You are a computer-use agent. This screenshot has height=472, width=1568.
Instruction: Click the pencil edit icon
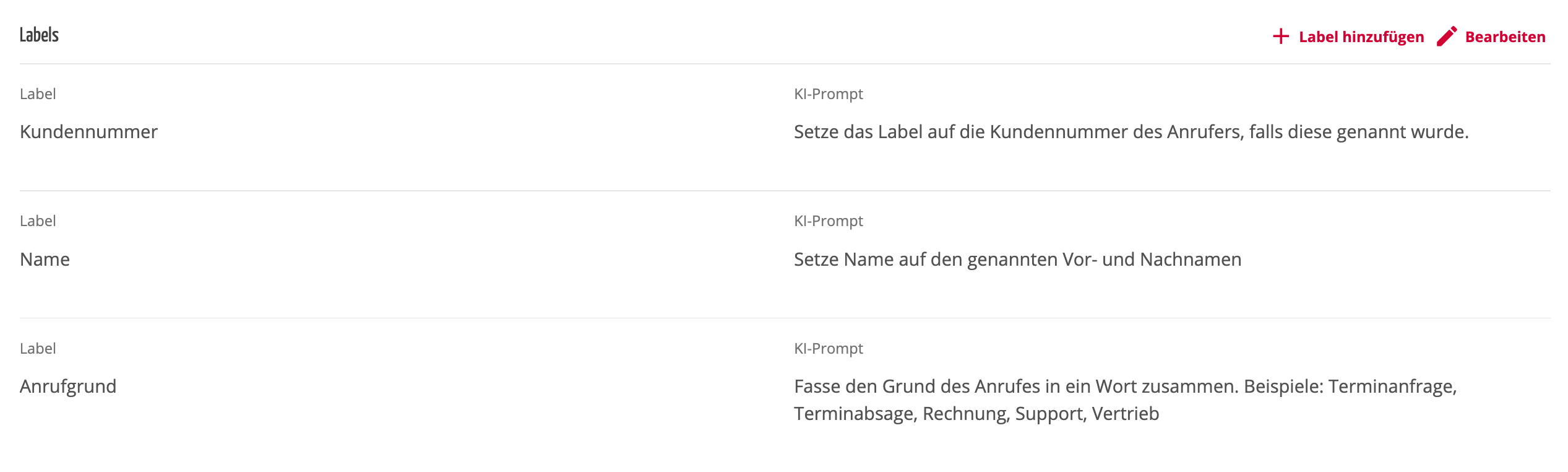point(1446,37)
